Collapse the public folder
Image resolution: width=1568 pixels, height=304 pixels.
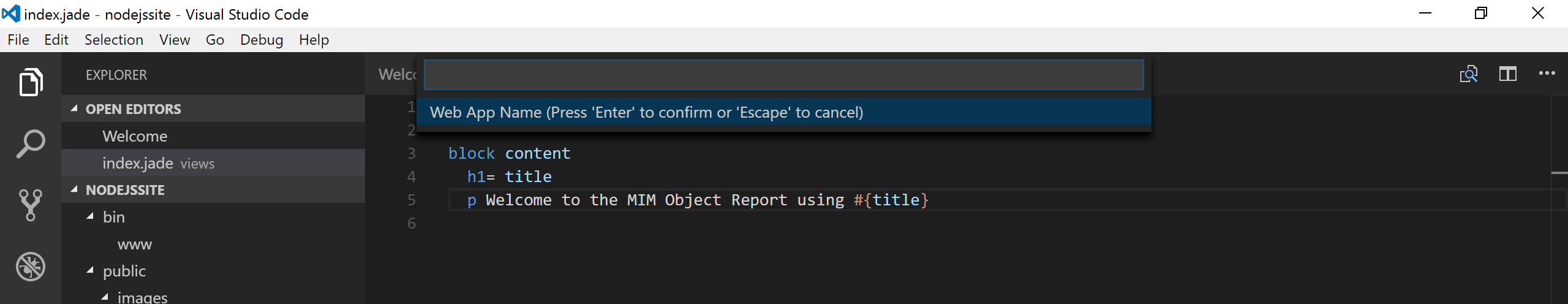[x=90, y=270]
